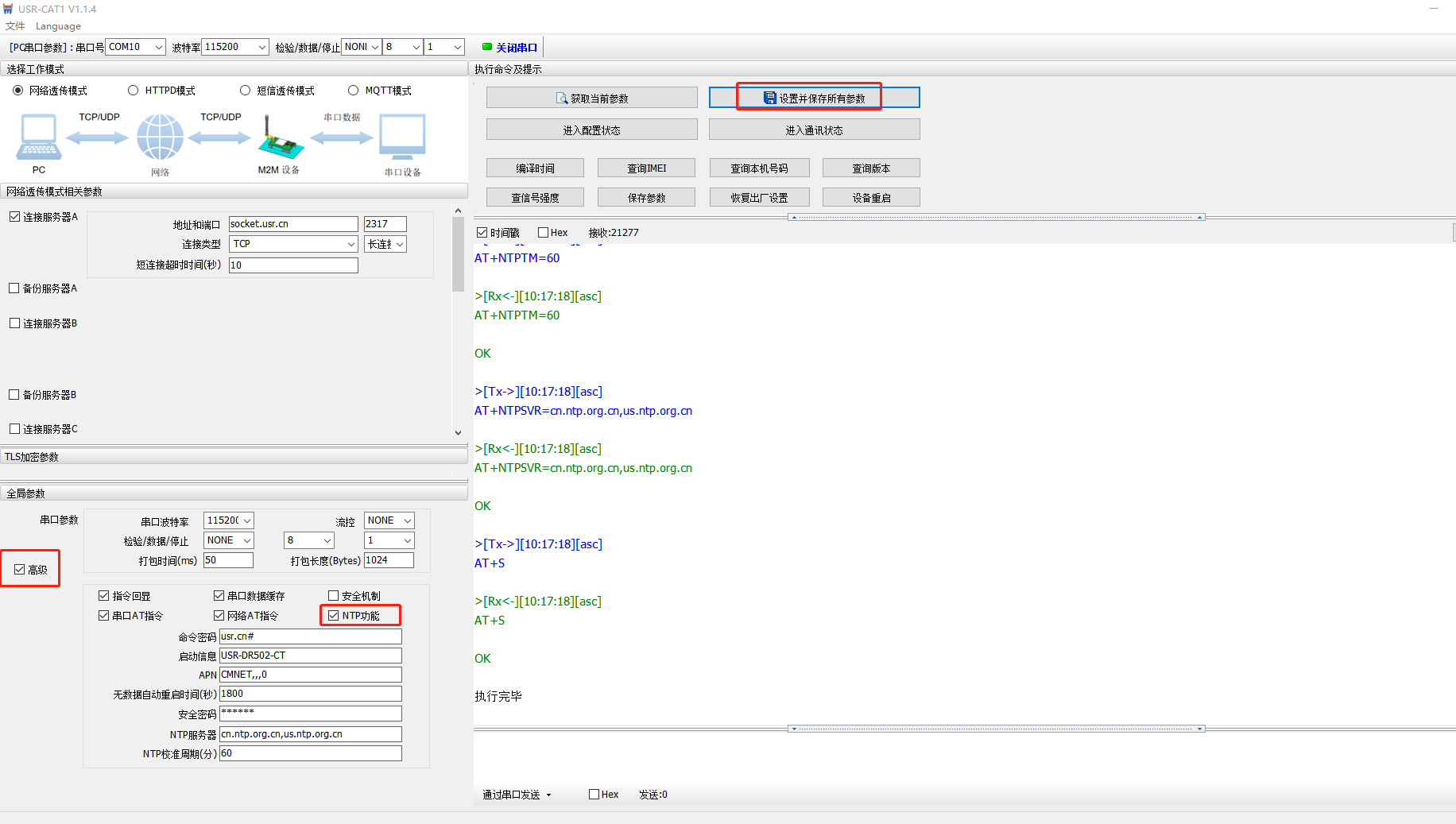Click the PC computer icon in diagram
The image size is (1456, 824).
coord(38,137)
